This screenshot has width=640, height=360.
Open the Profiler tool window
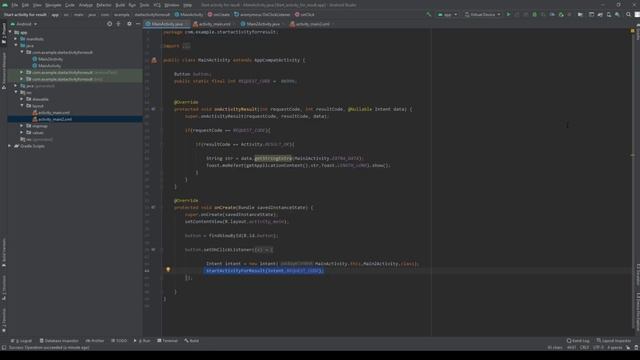(95, 340)
